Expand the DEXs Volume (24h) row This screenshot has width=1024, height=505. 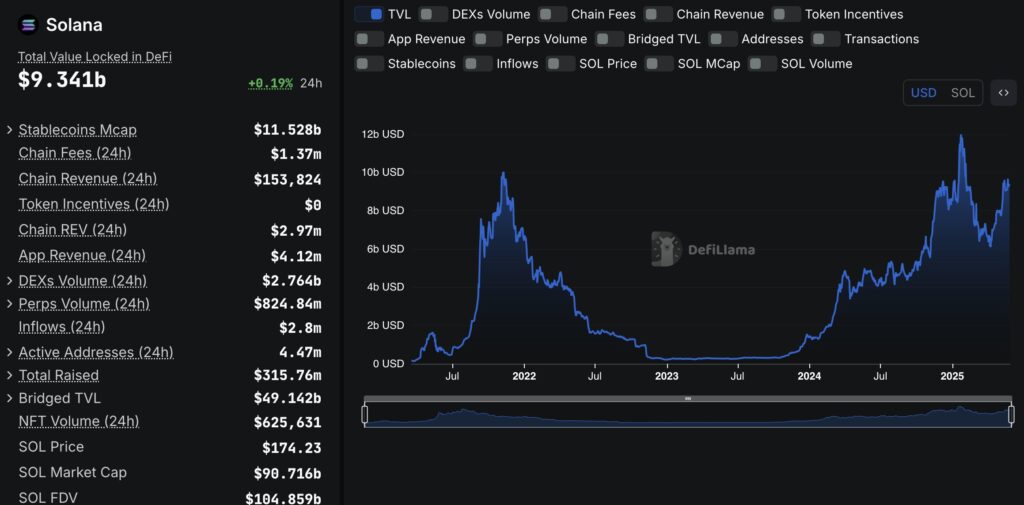(x=10, y=281)
